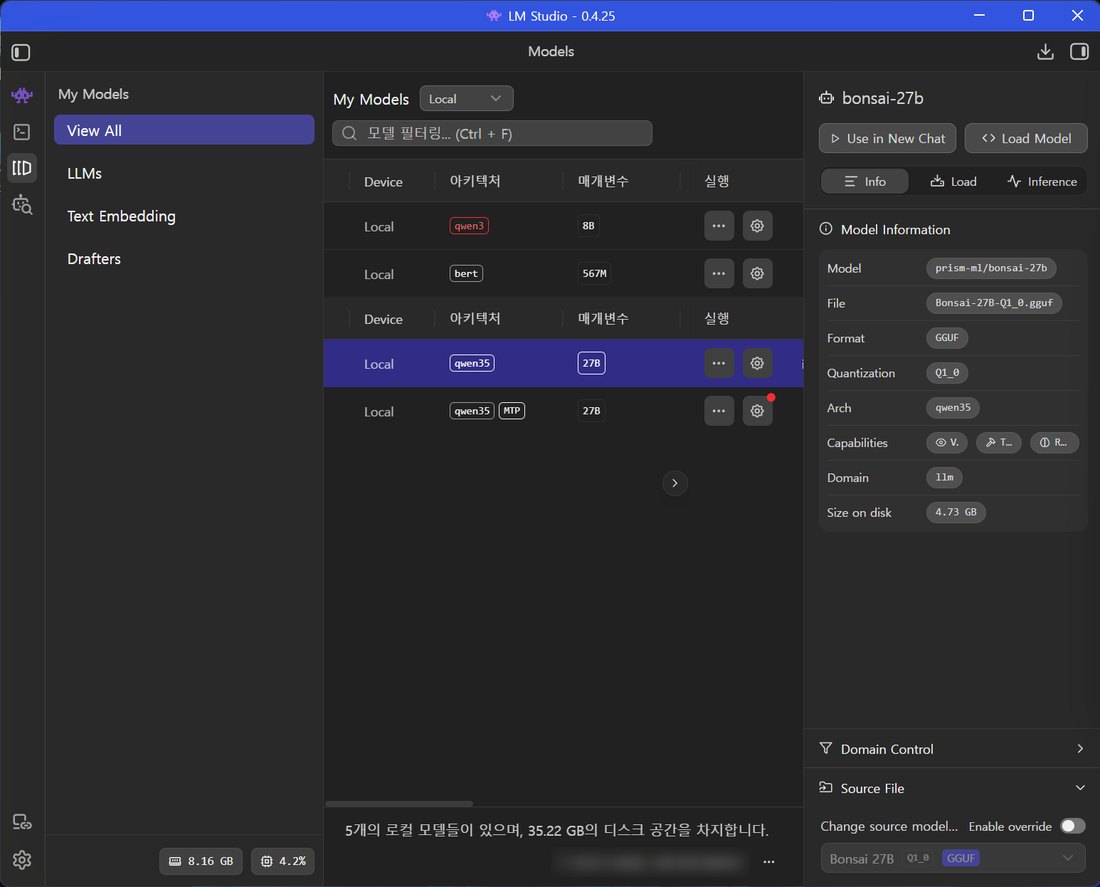Open the Developer terminal sidebar icon
Screen dimensions: 1100x887
tap(22, 132)
